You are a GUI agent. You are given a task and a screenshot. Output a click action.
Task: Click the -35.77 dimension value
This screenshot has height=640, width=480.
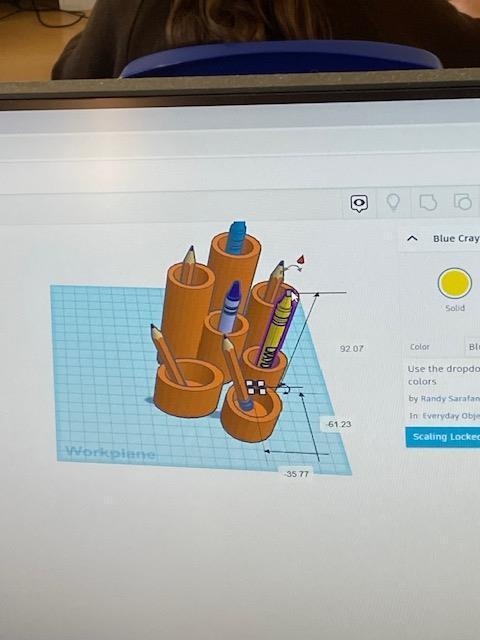[x=297, y=474]
